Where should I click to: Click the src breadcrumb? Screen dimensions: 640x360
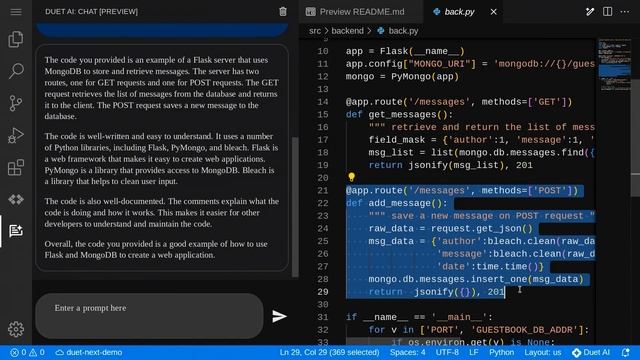[x=315, y=31]
